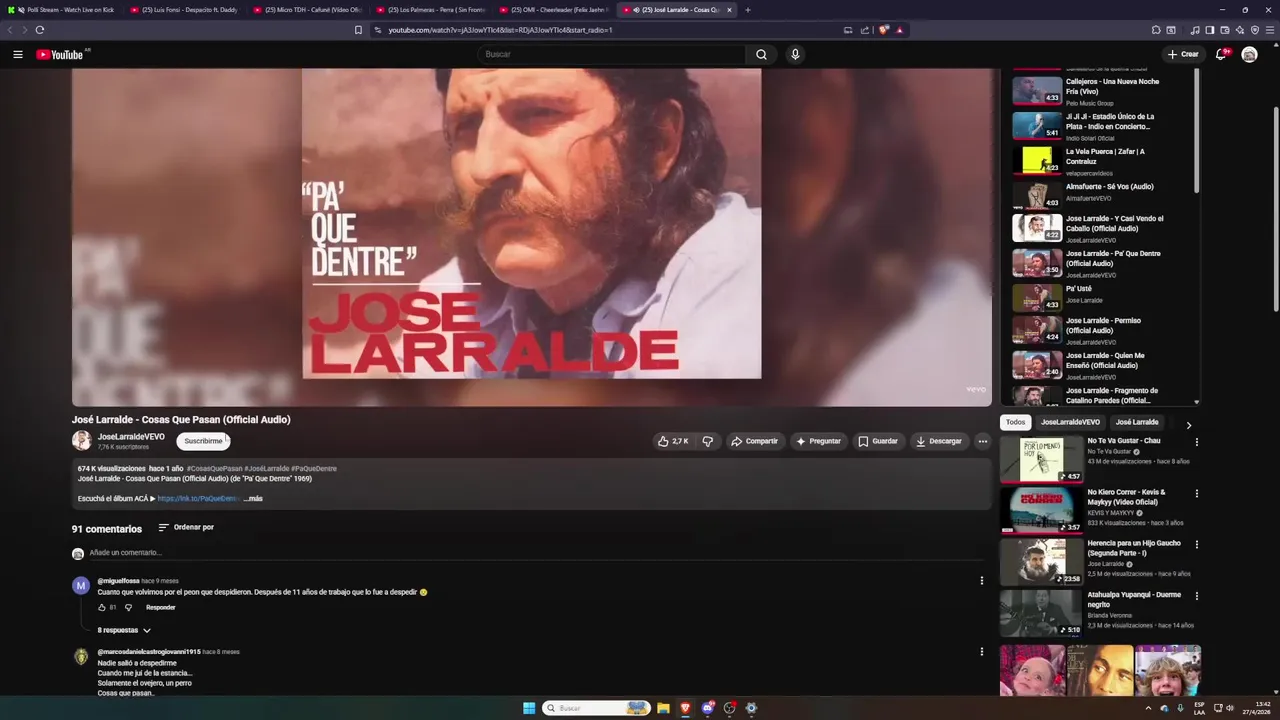
Task: Subscribe with the Suscribirme button
Action: (x=203, y=441)
